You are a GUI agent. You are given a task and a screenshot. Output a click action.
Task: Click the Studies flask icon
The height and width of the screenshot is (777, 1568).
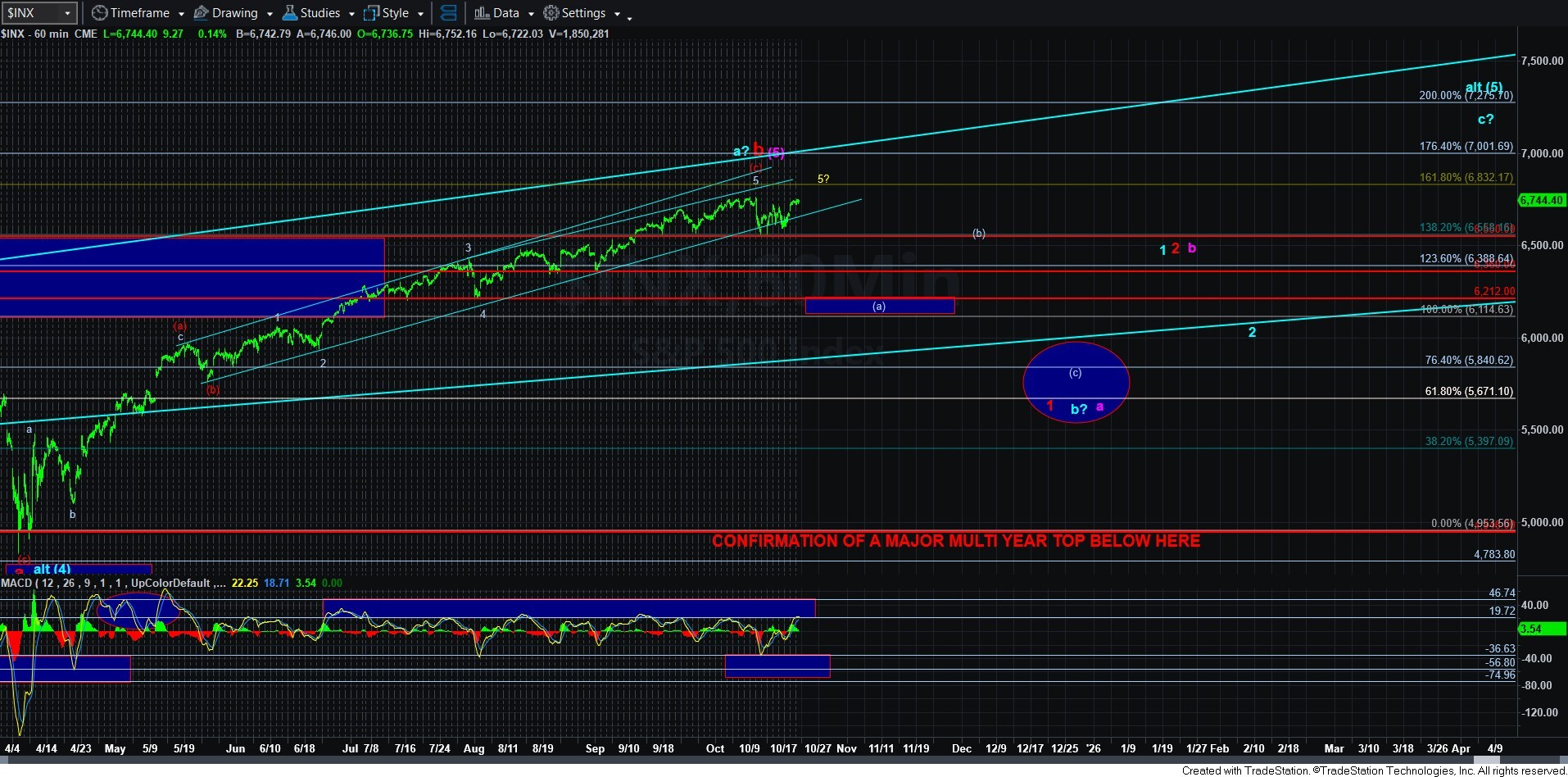pyautogui.click(x=288, y=12)
